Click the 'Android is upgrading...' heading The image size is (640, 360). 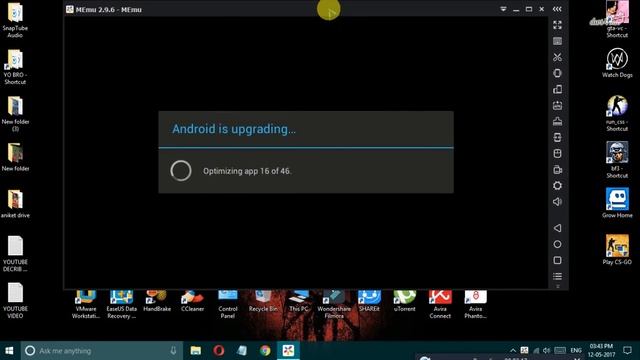pos(234,129)
